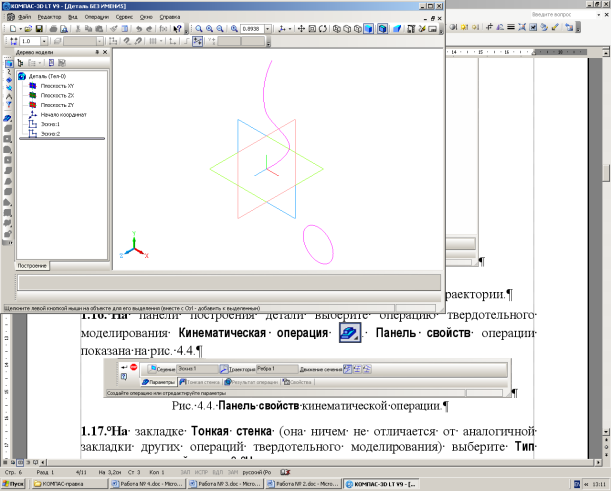Toggle tree display mode in model tree
Image resolution: width=611 pixels, height=491 pixels.
21,63
